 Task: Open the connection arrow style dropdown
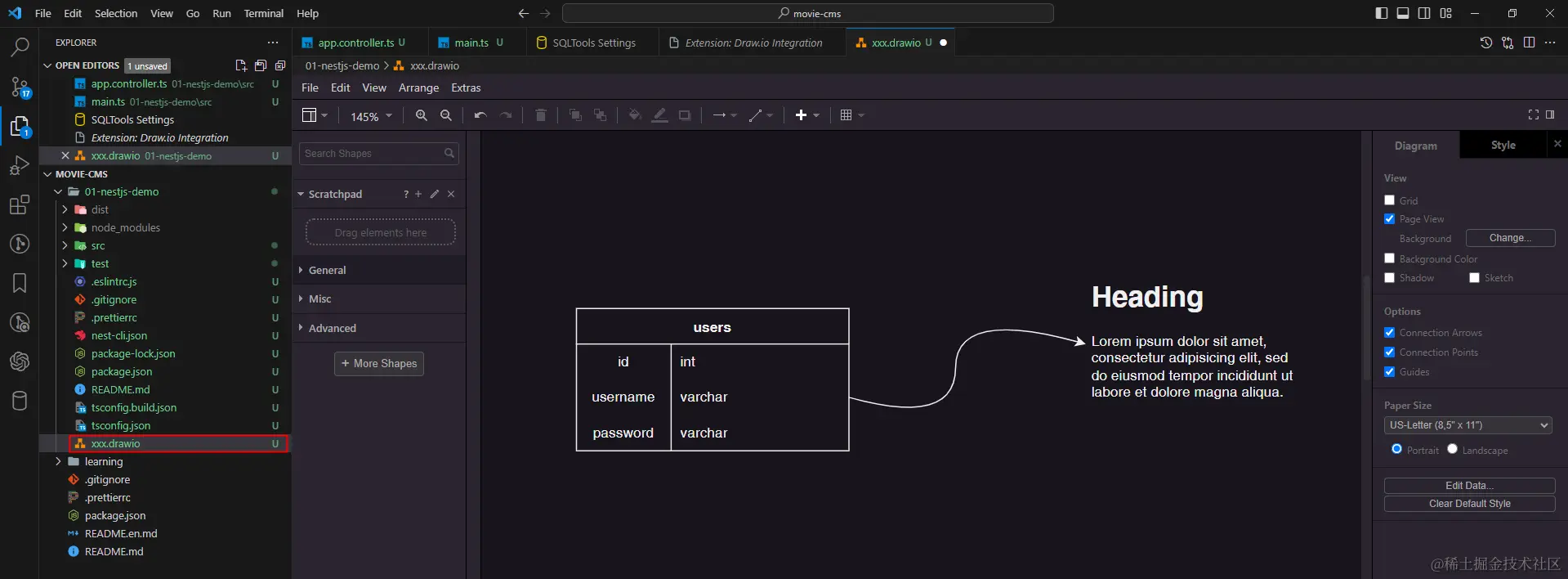click(x=725, y=115)
